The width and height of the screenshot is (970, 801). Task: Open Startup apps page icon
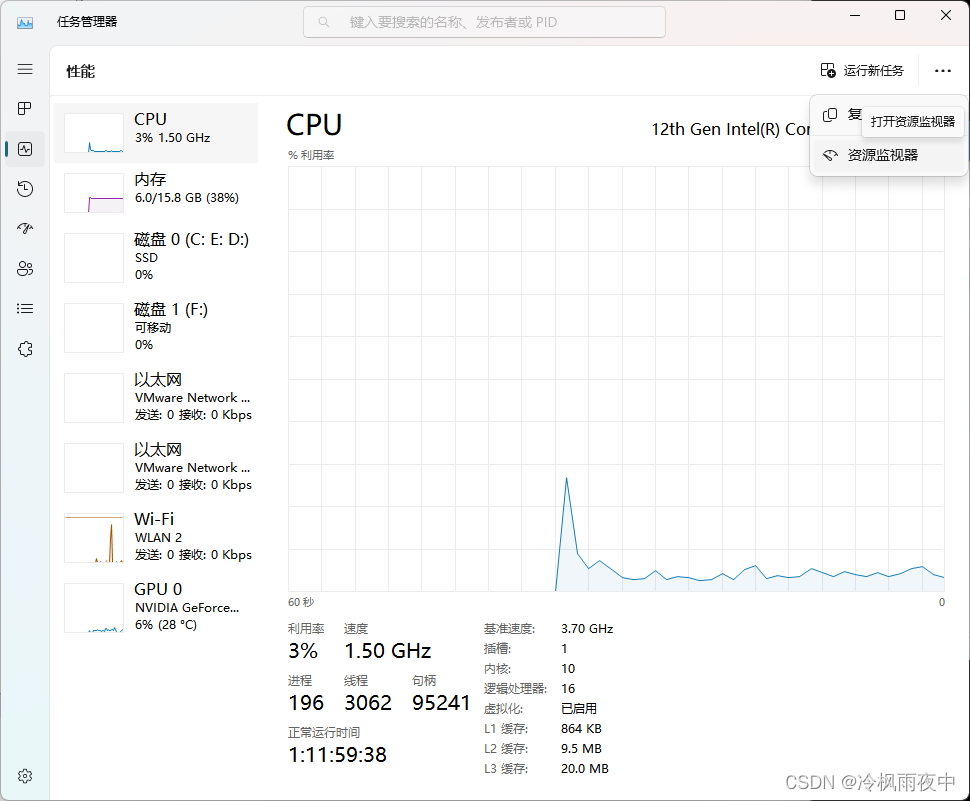pyautogui.click(x=25, y=229)
